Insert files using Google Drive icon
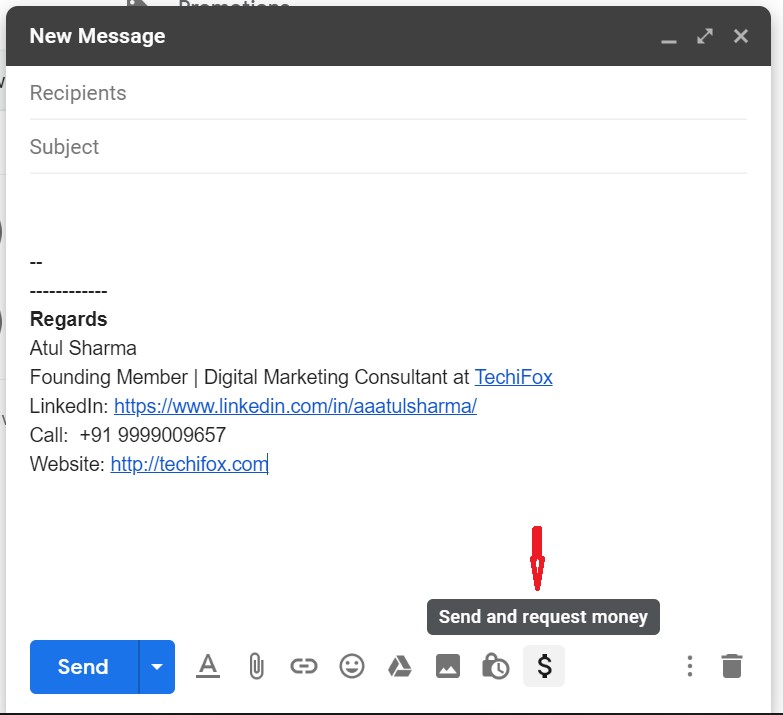Viewport: 783px width, 715px height. [x=400, y=667]
